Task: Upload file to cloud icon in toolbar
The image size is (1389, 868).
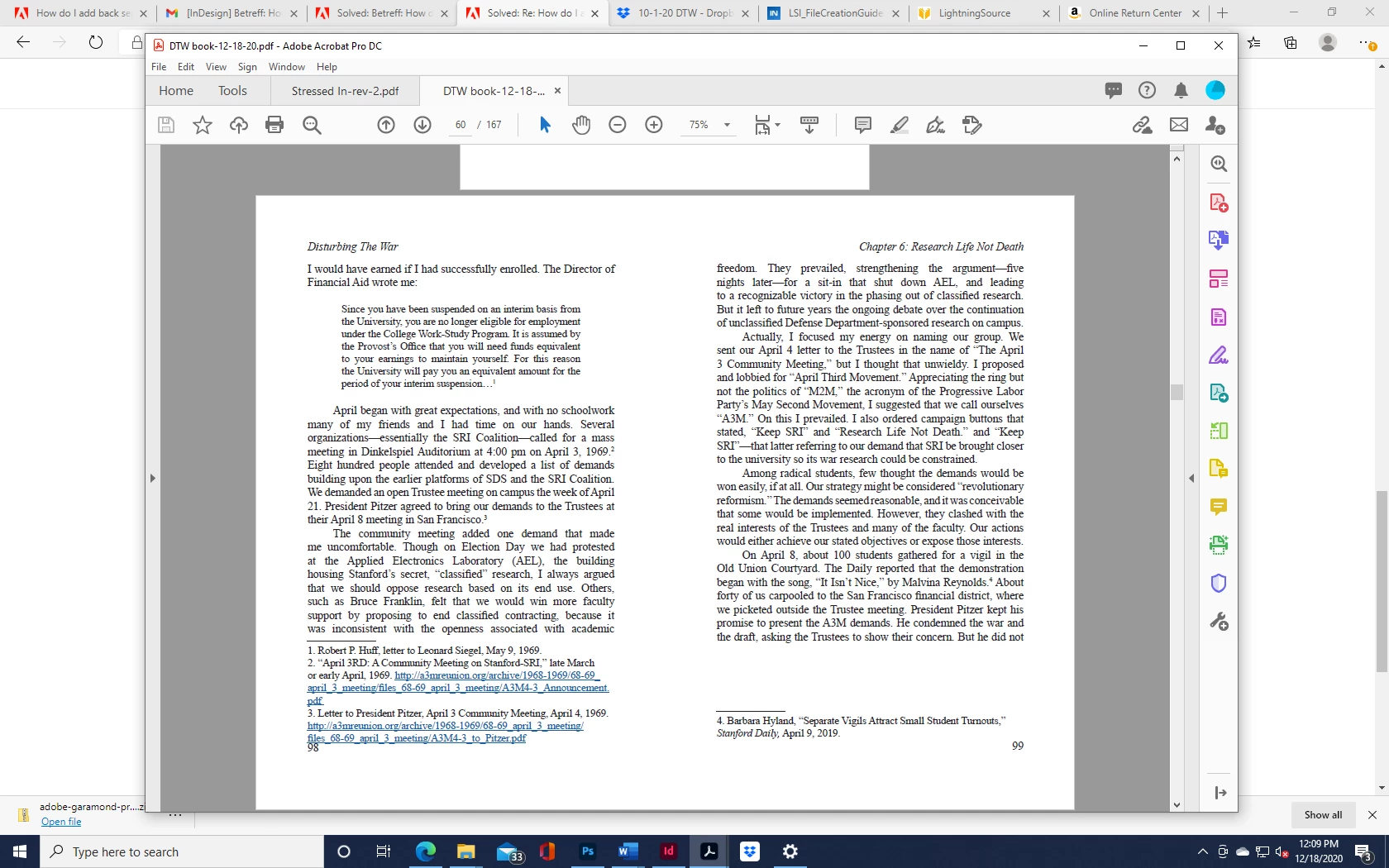Action: pos(239,125)
